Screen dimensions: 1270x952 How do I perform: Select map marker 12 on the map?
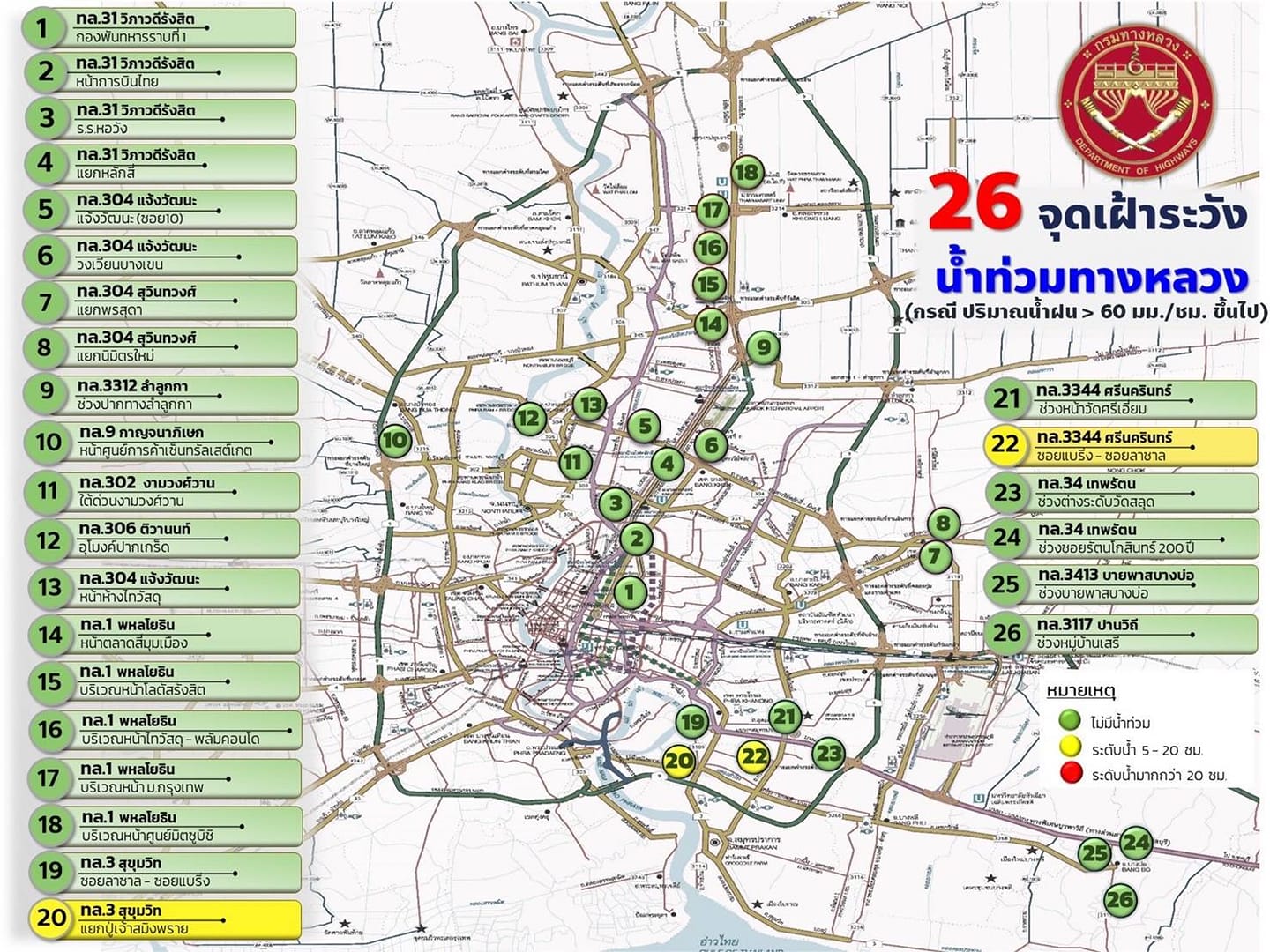528,418
